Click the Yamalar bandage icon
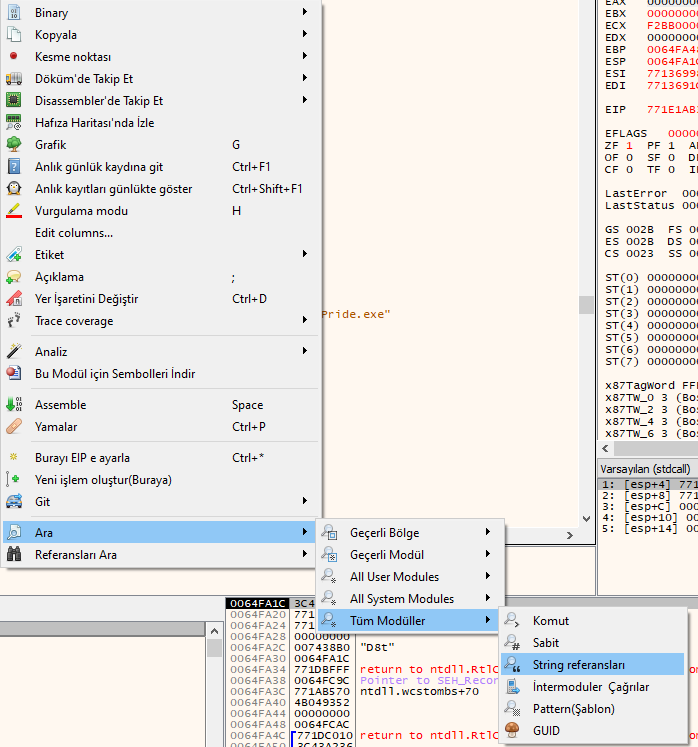This screenshot has height=747, width=698. 14,426
